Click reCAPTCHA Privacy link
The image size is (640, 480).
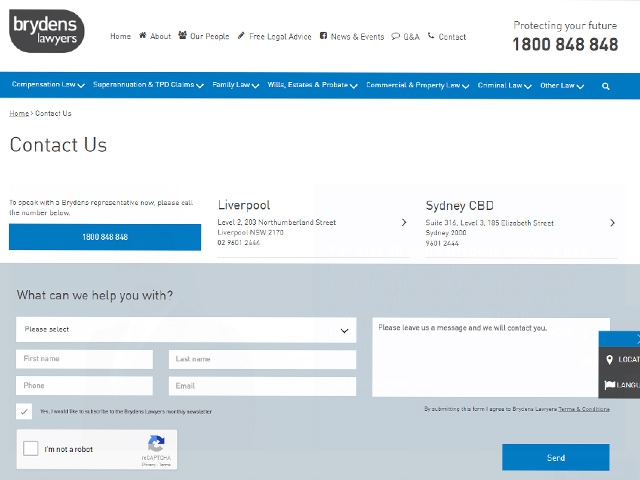click(149, 464)
